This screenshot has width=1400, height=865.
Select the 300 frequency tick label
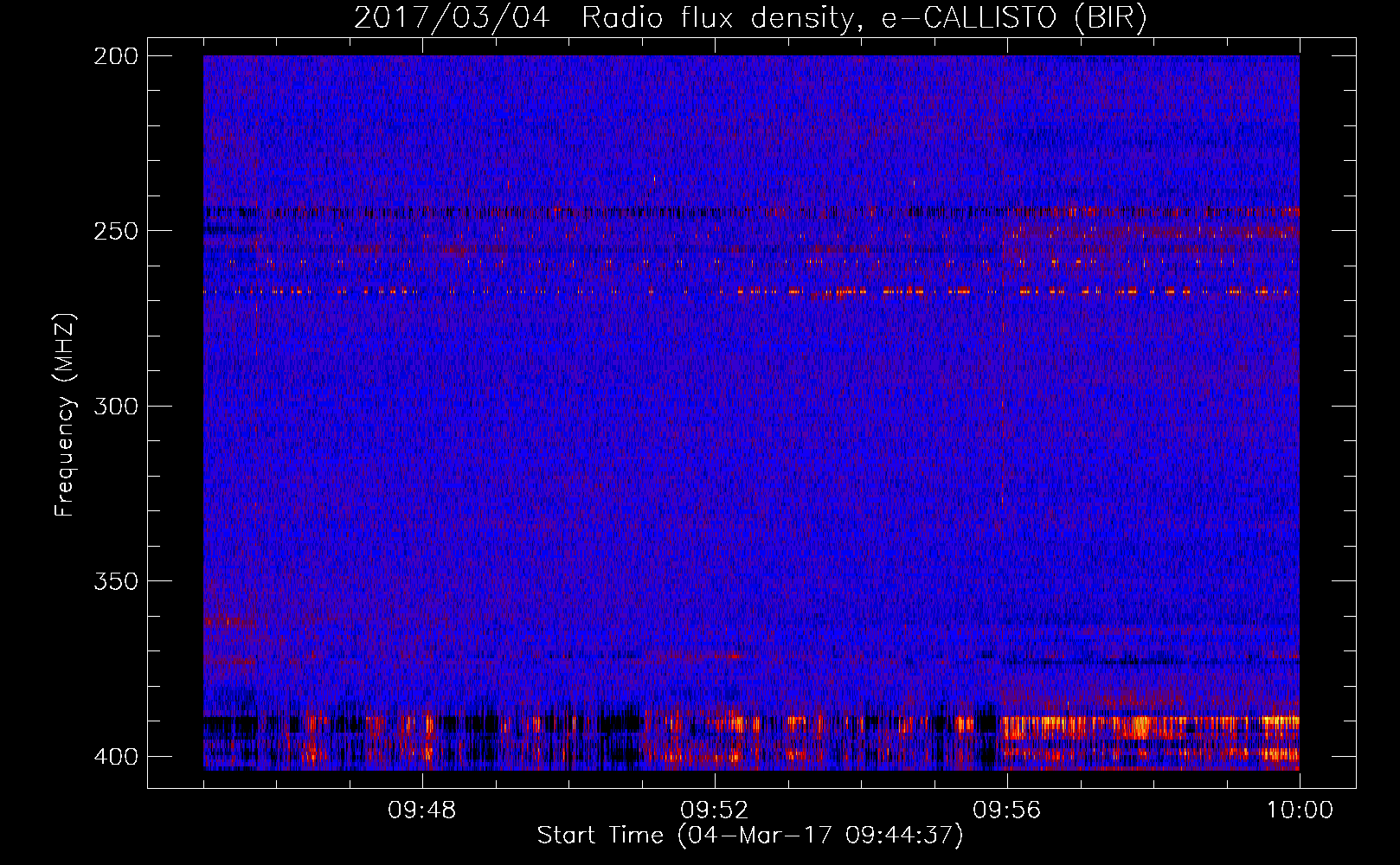pos(115,407)
